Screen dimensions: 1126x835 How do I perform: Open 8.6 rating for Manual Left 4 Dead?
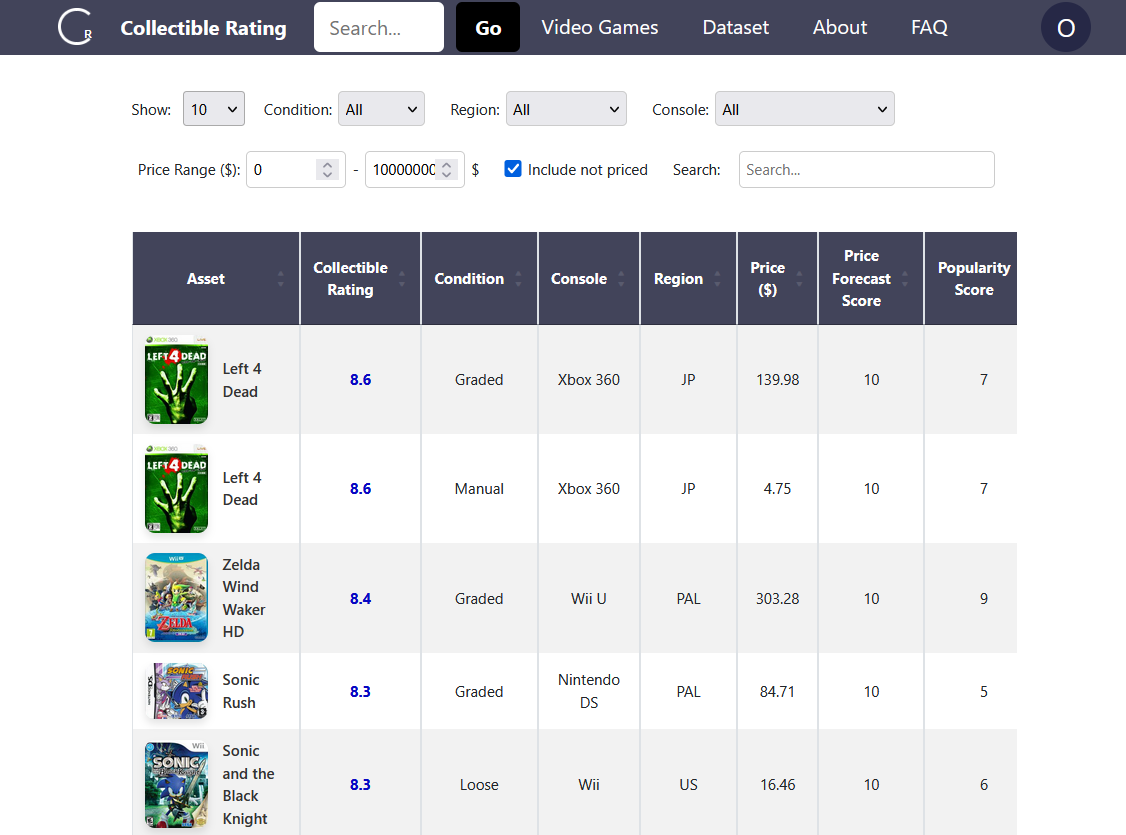point(360,489)
